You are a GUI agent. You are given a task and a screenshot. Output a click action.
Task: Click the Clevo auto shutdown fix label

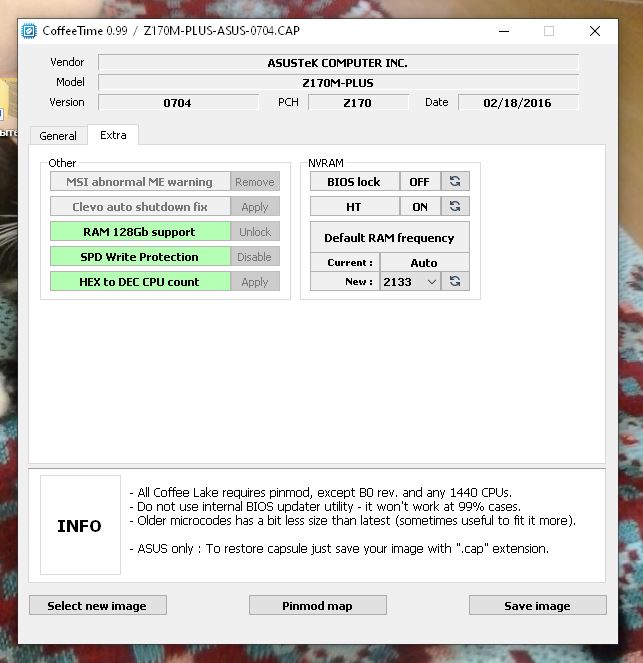[x=140, y=207]
